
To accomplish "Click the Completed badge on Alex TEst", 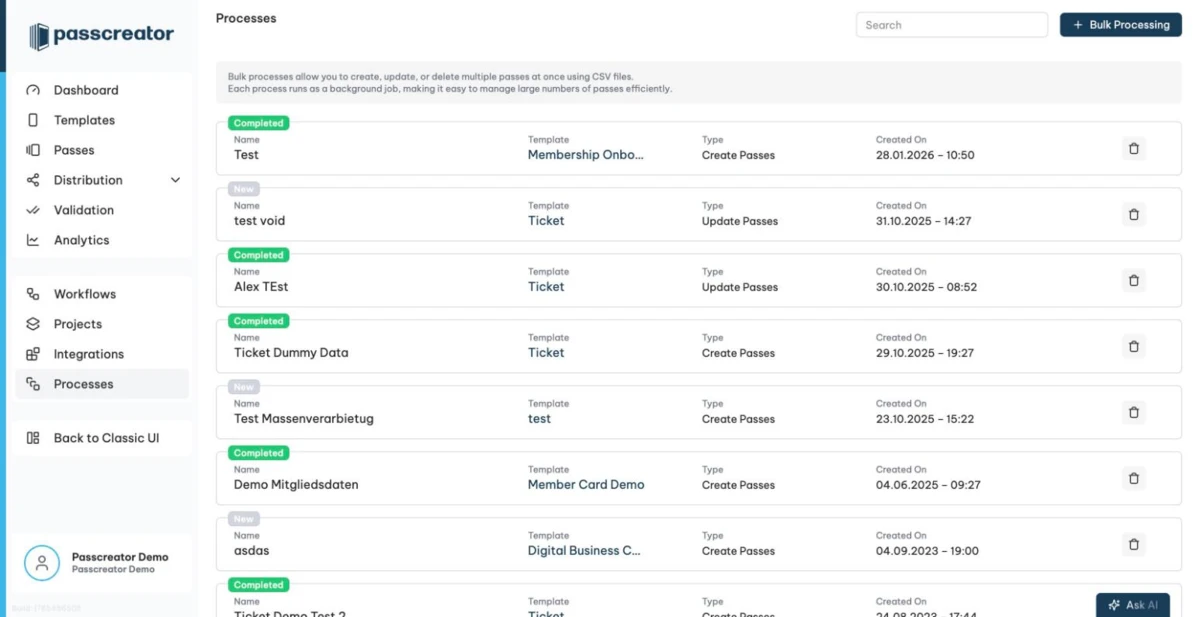I will pos(259,255).
